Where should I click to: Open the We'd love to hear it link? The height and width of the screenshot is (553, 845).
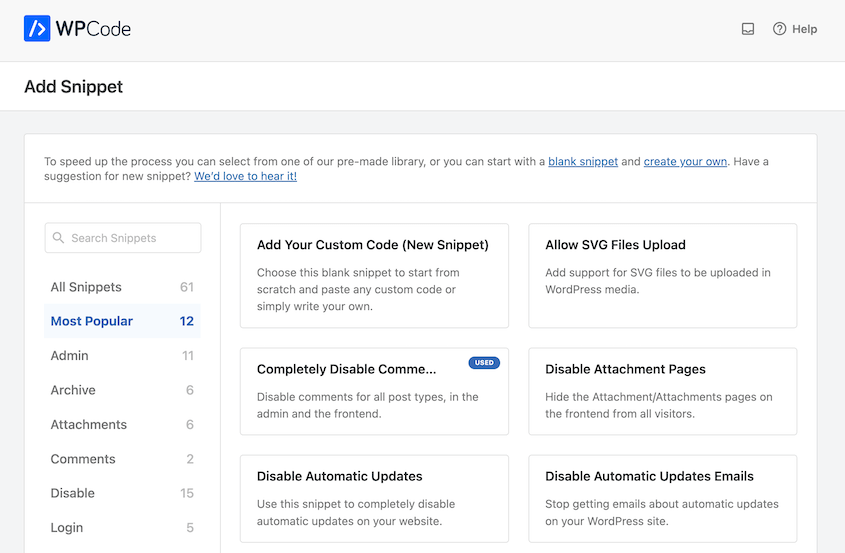click(x=245, y=176)
